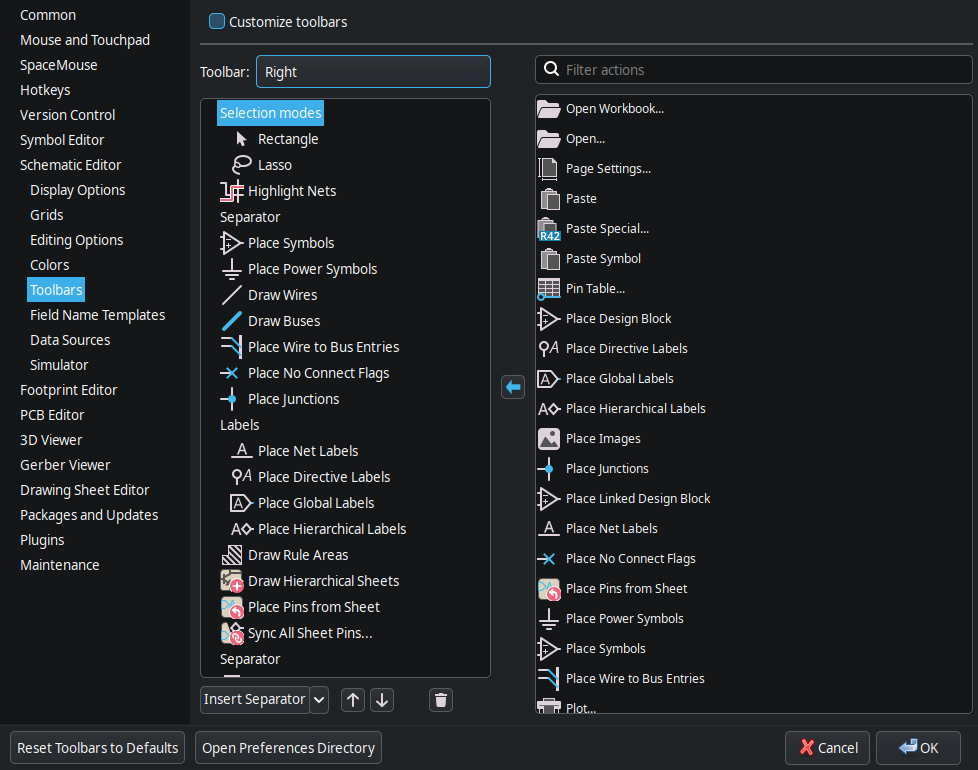Select Selection modes group item
The image size is (978, 770).
pyautogui.click(x=270, y=113)
